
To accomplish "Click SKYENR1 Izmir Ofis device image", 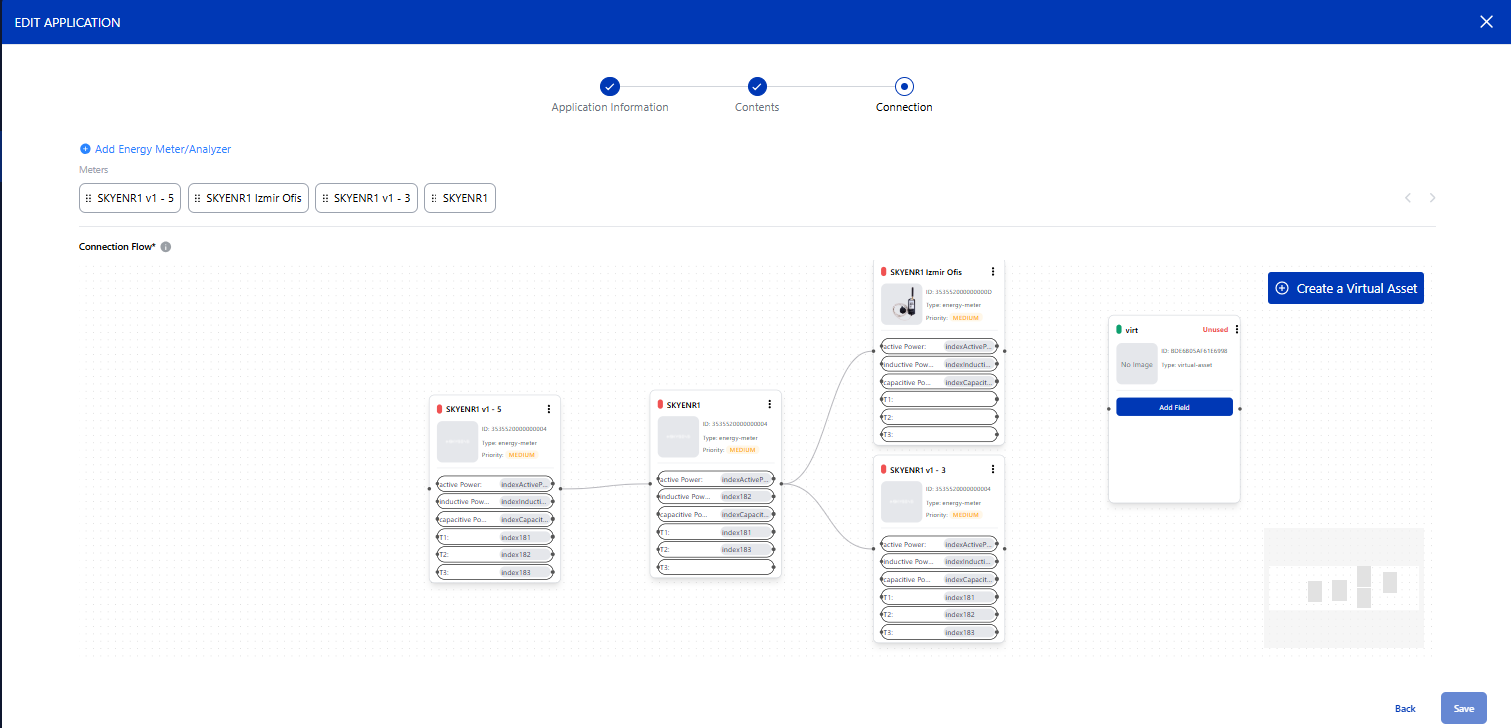I will [901, 304].
